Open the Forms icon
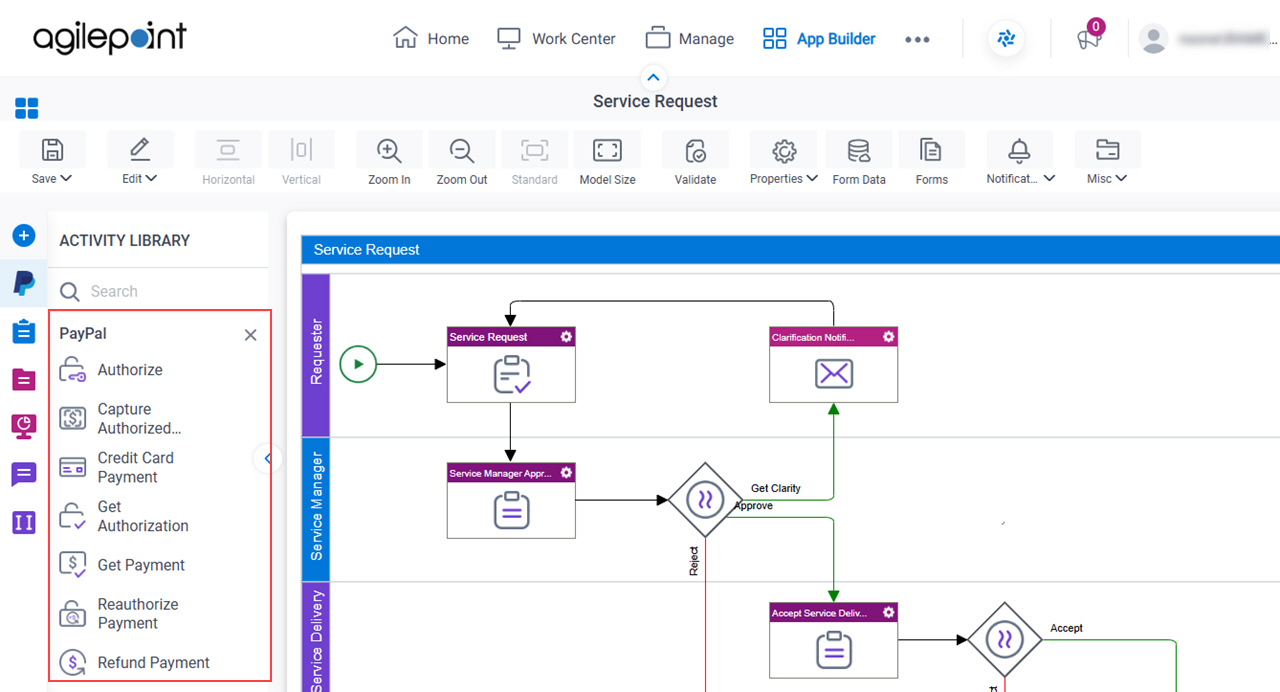This screenshot has height=692, width=1280. pos(931,150)
